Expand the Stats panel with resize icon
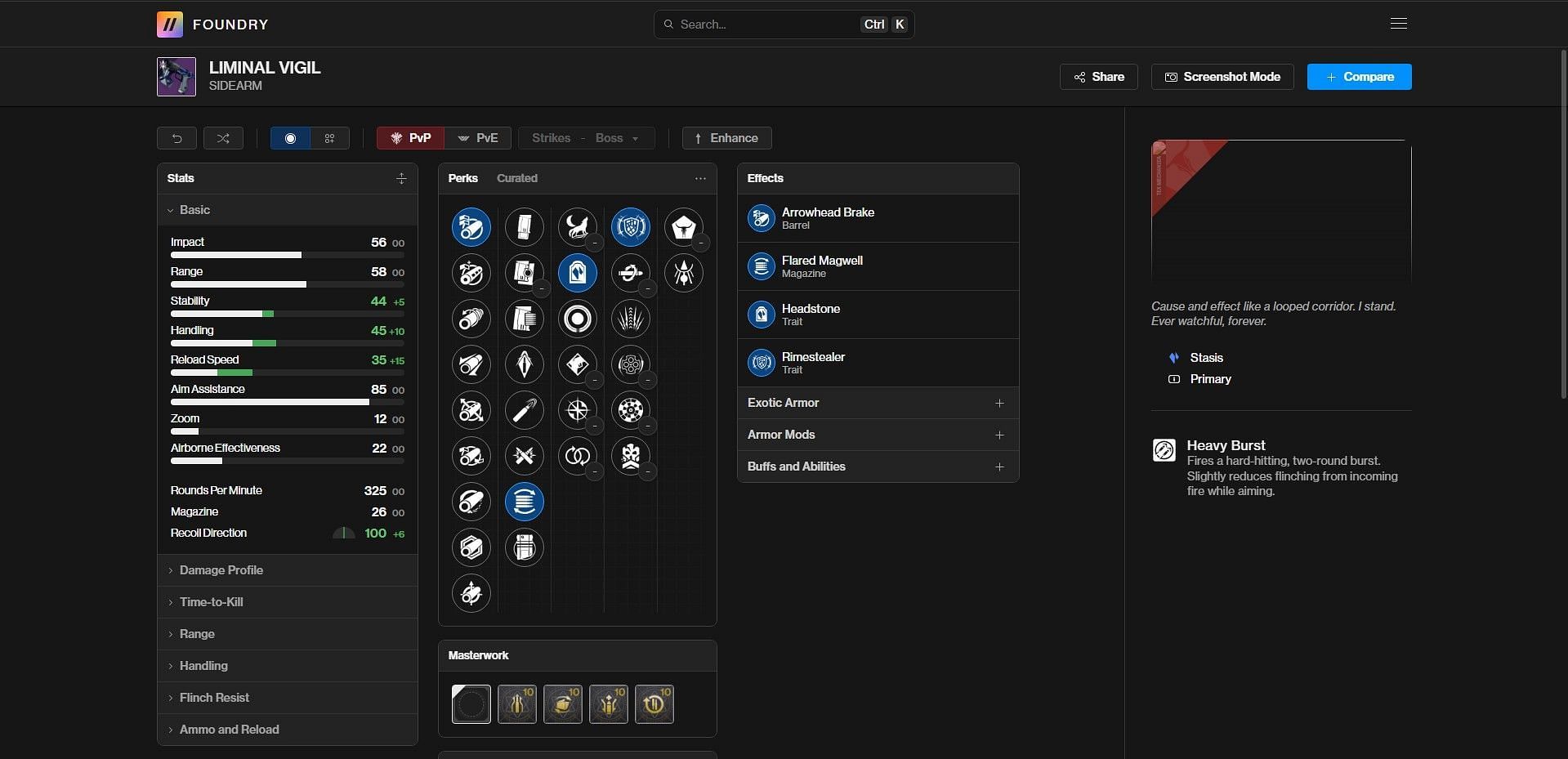 pyautogui.click(x=401, y=178)
